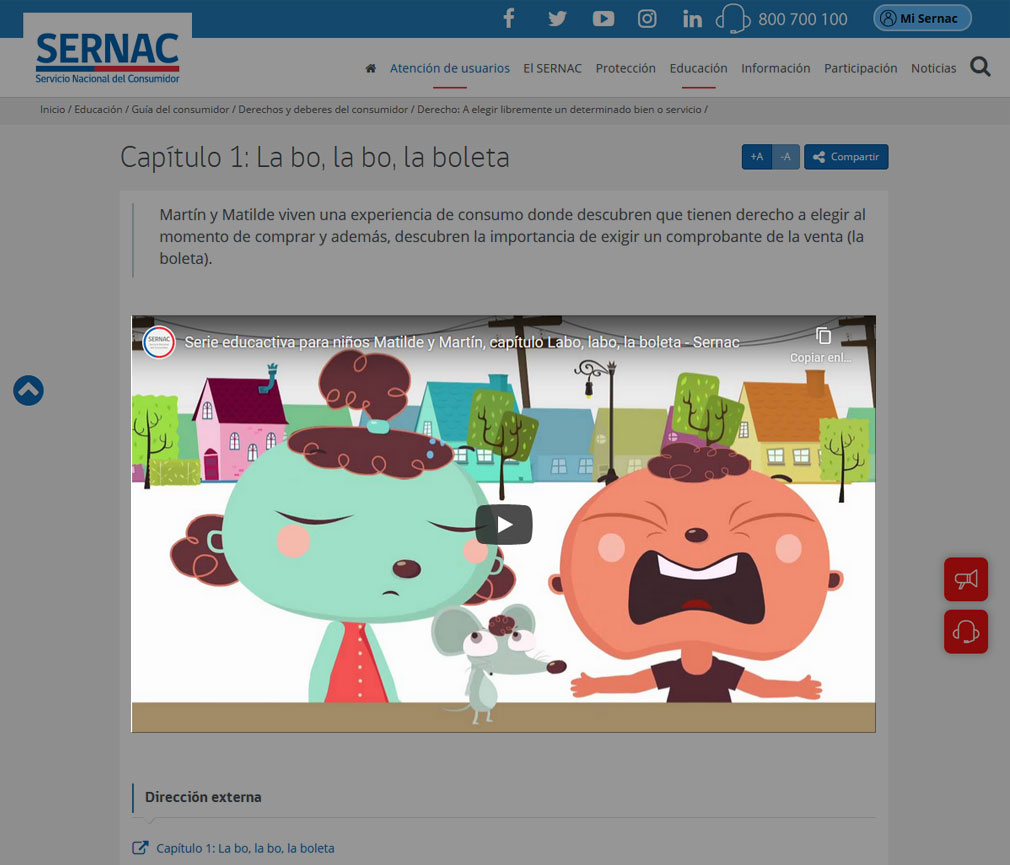Screen dimensions: 1010x865
Task: Click Educación breadcrumb link
Action: 98,109
